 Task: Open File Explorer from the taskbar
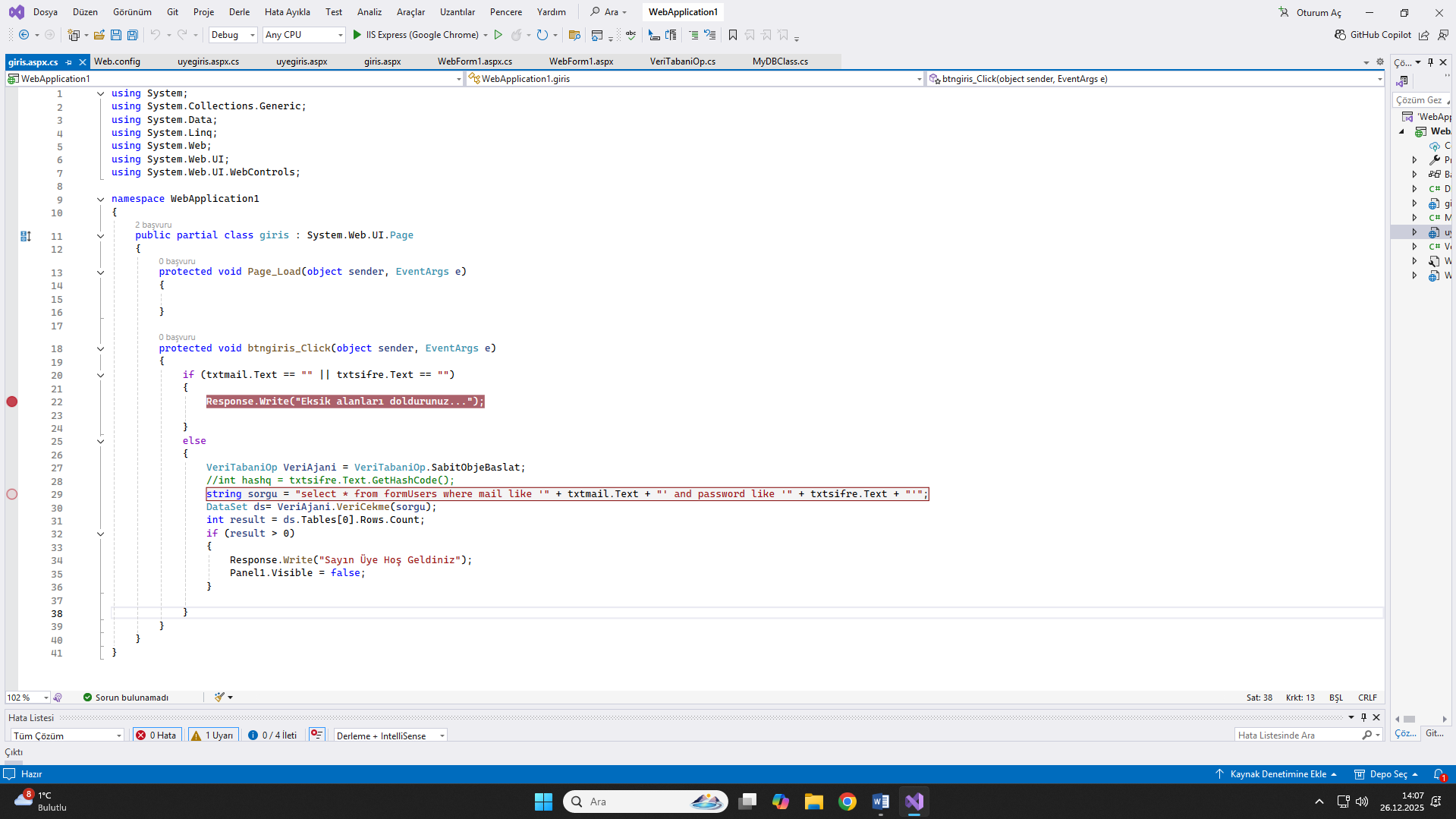pyautogui.click(x=814, y=802)
